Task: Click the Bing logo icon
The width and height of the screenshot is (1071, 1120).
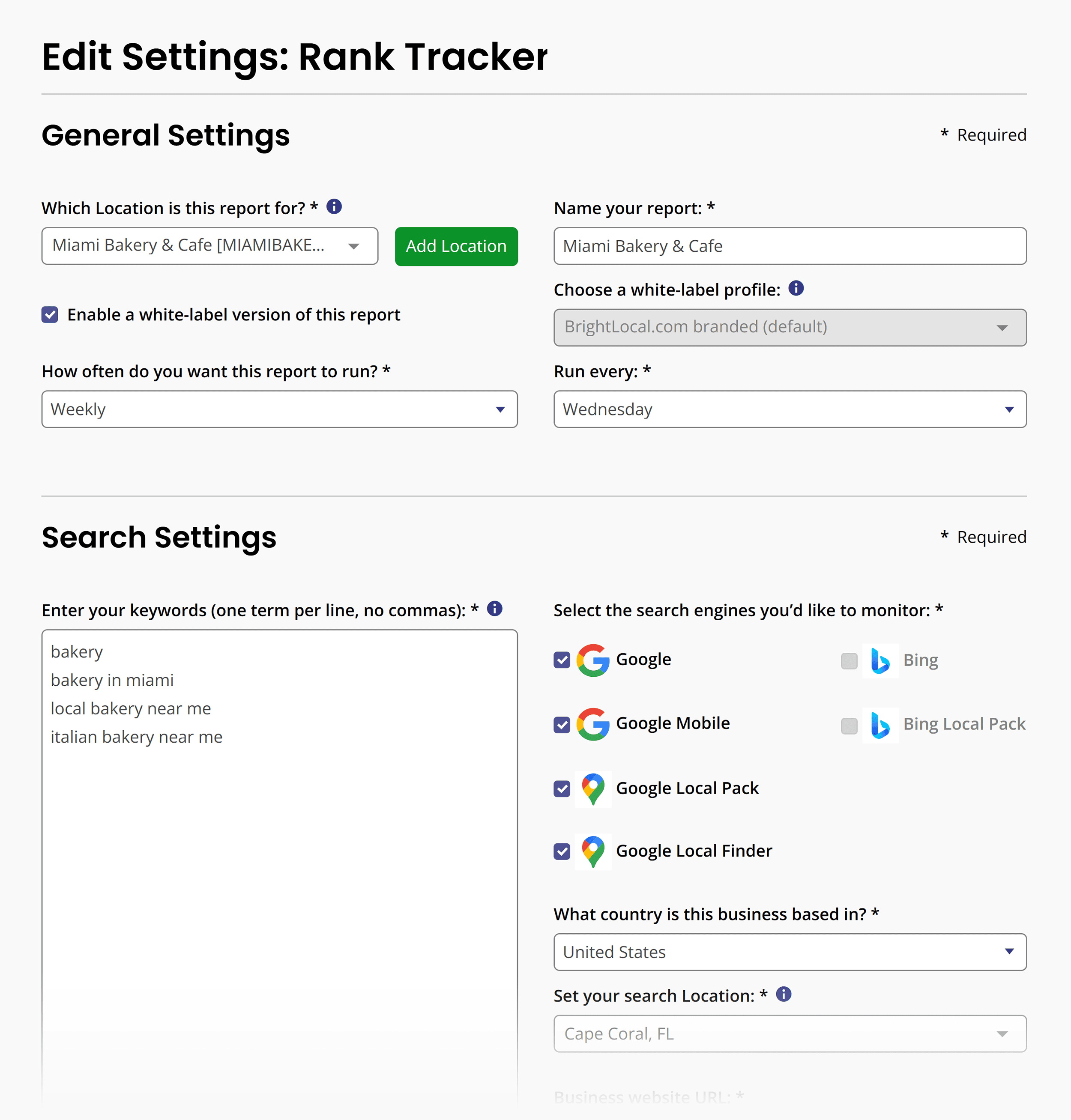Action: coord(880,660)
